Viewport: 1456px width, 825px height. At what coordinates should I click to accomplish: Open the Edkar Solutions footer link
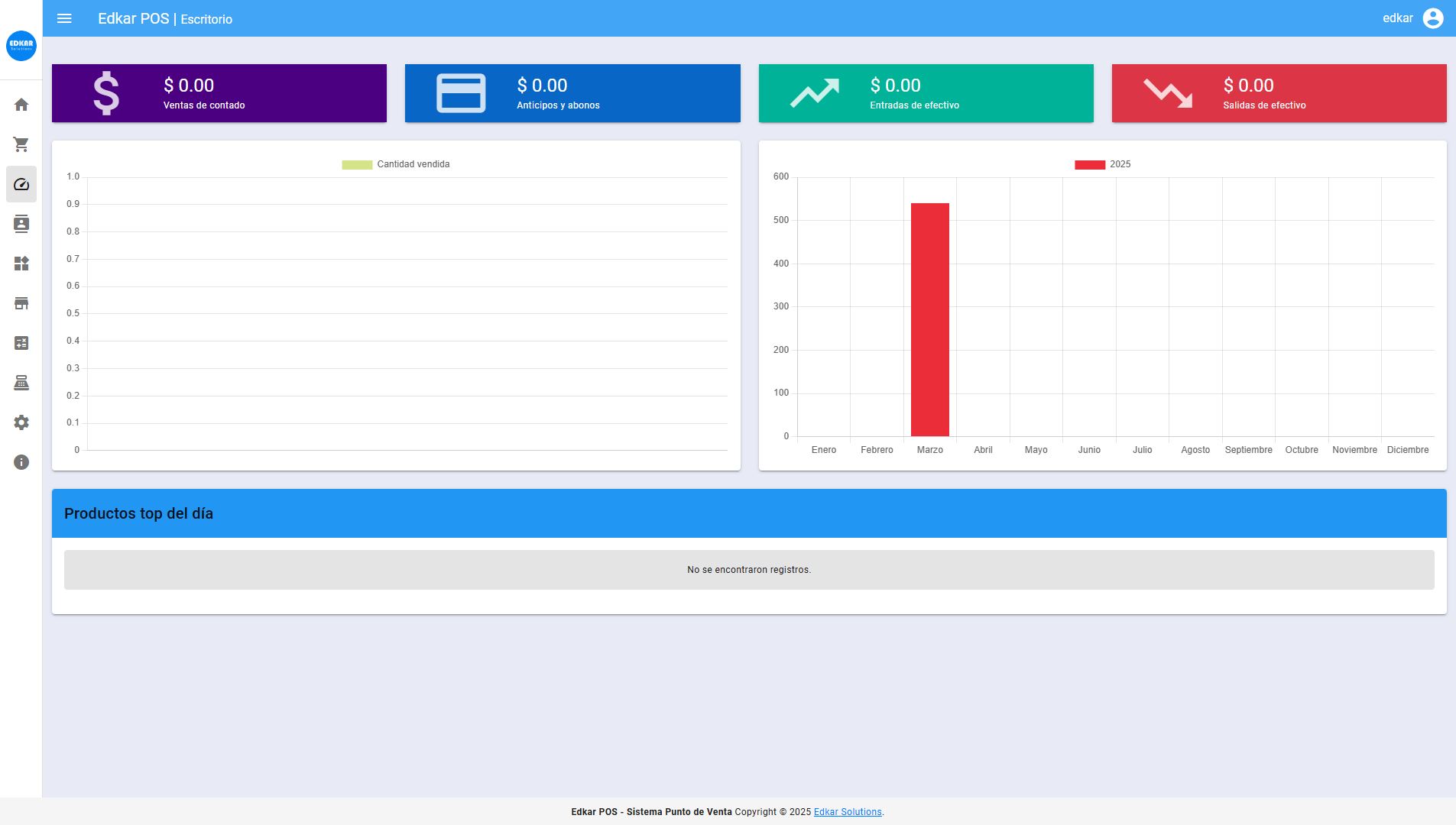pos(847,812)
